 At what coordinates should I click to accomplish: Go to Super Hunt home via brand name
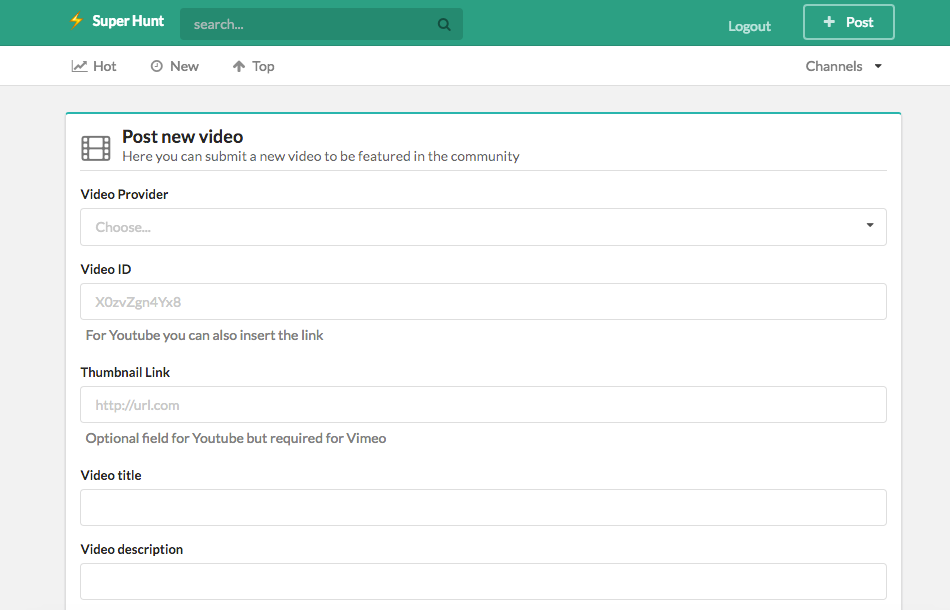pyautogui.click(x=128, y=21)
